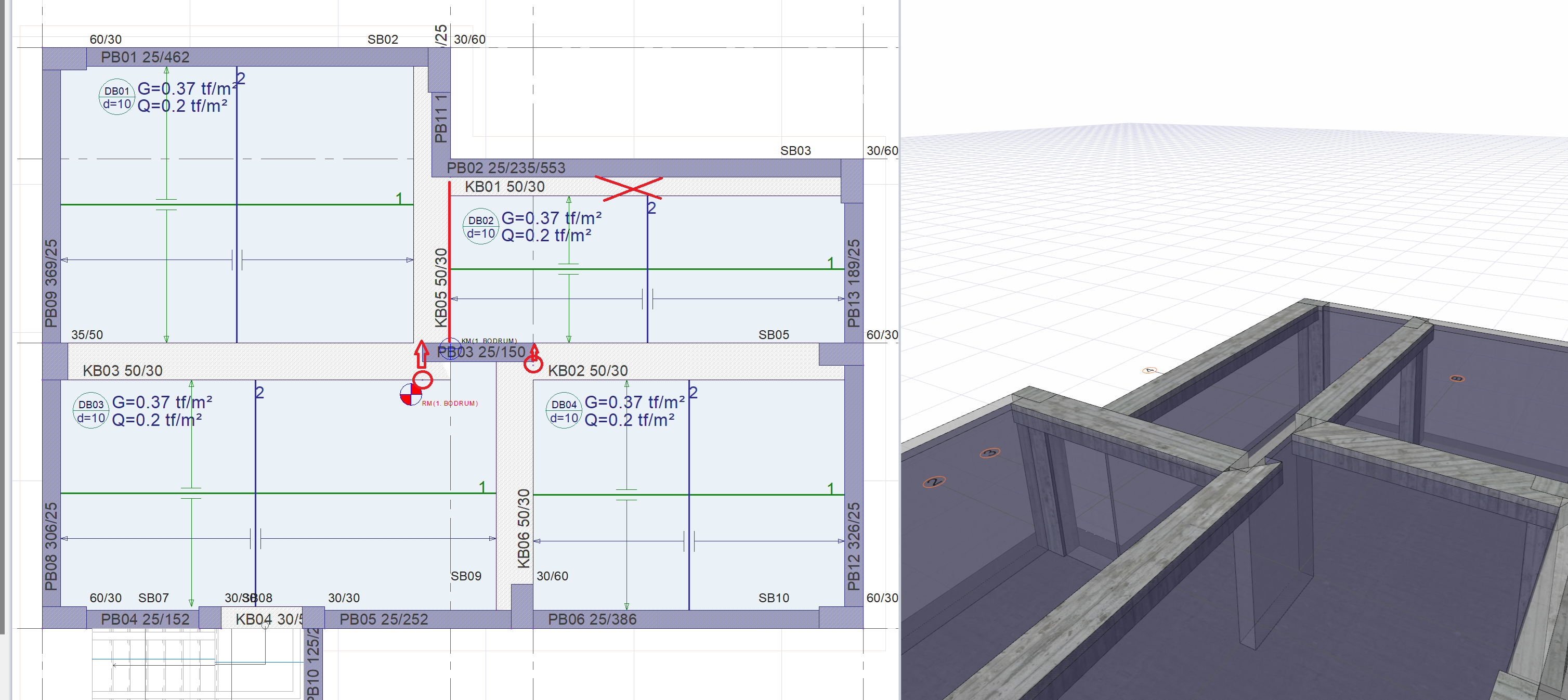Select wall label PB08 306/25
This screenshot has width=1568, height=700.
click(x=51, y=547)
